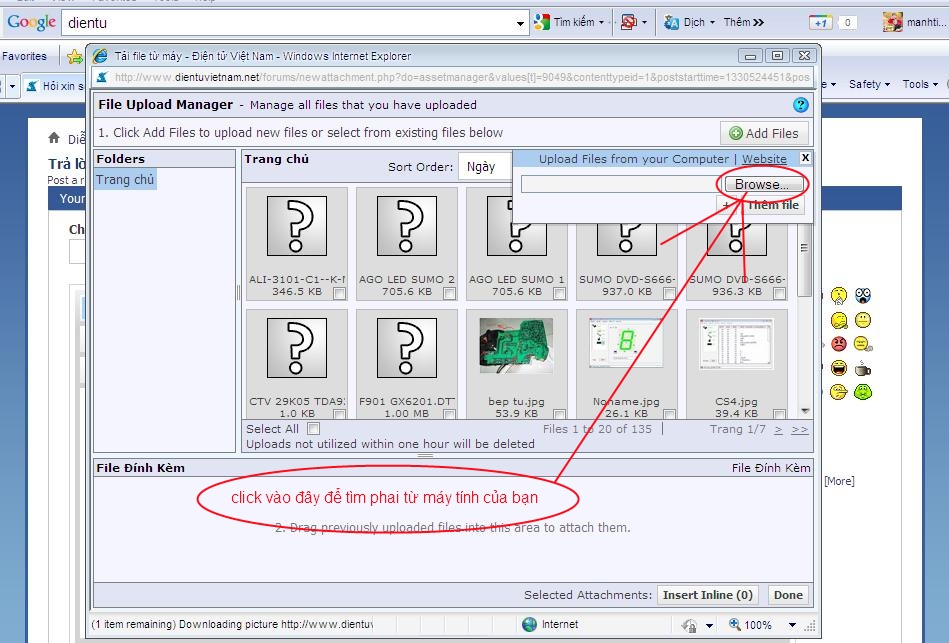Viewport: 949px width, 643px height.
Task: Close the Upload Files popup panel
Action: pos(805,157)
